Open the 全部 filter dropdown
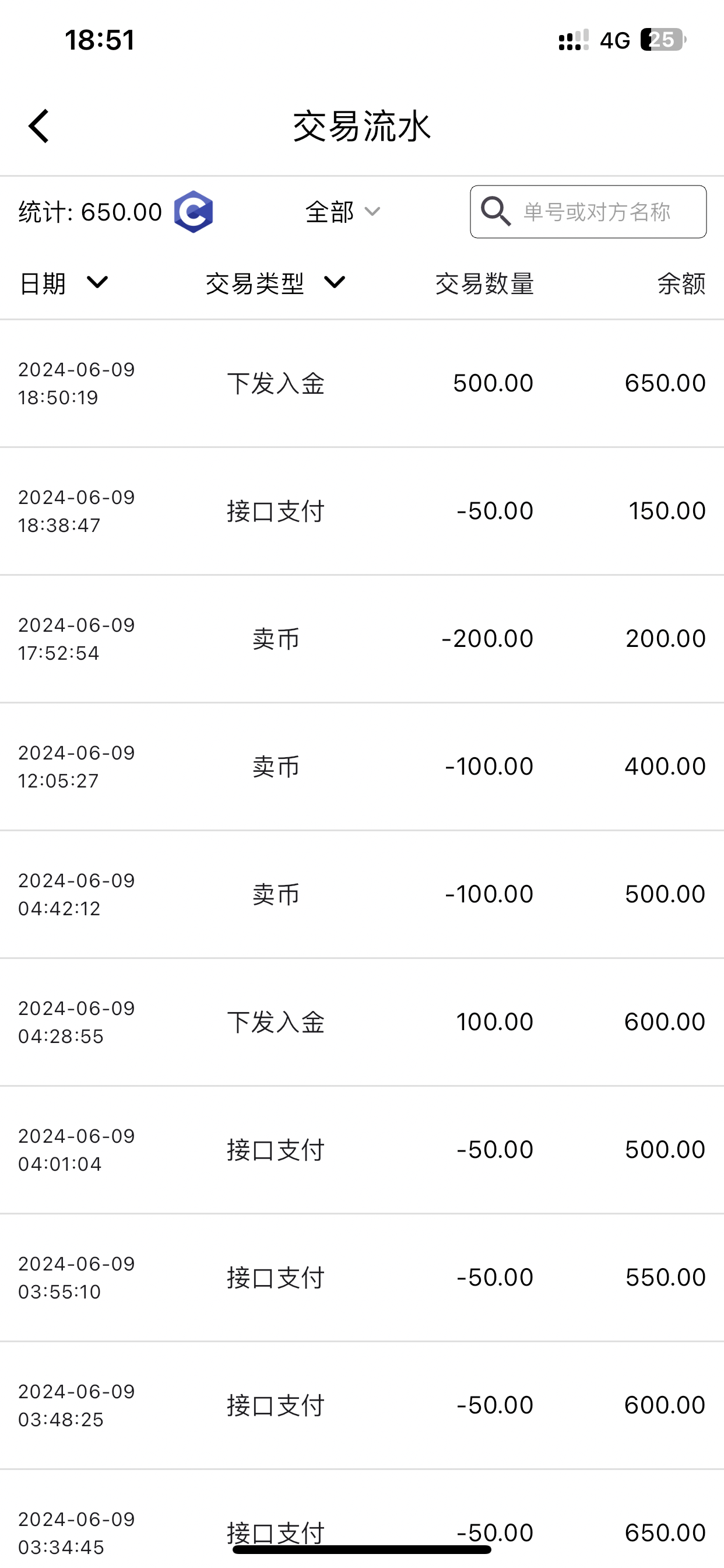Viewport: 724px width, 1568px height. pos(343,212)
